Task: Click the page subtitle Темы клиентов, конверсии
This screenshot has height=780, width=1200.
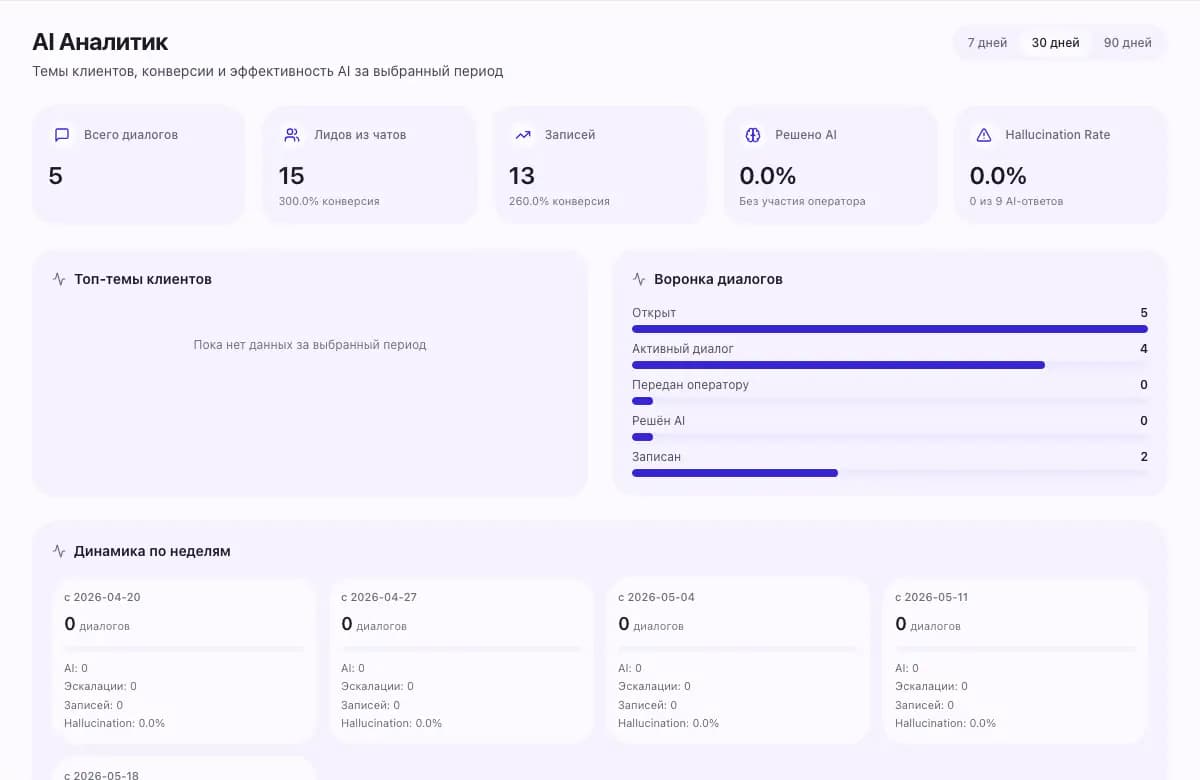Action: point(267,72)
